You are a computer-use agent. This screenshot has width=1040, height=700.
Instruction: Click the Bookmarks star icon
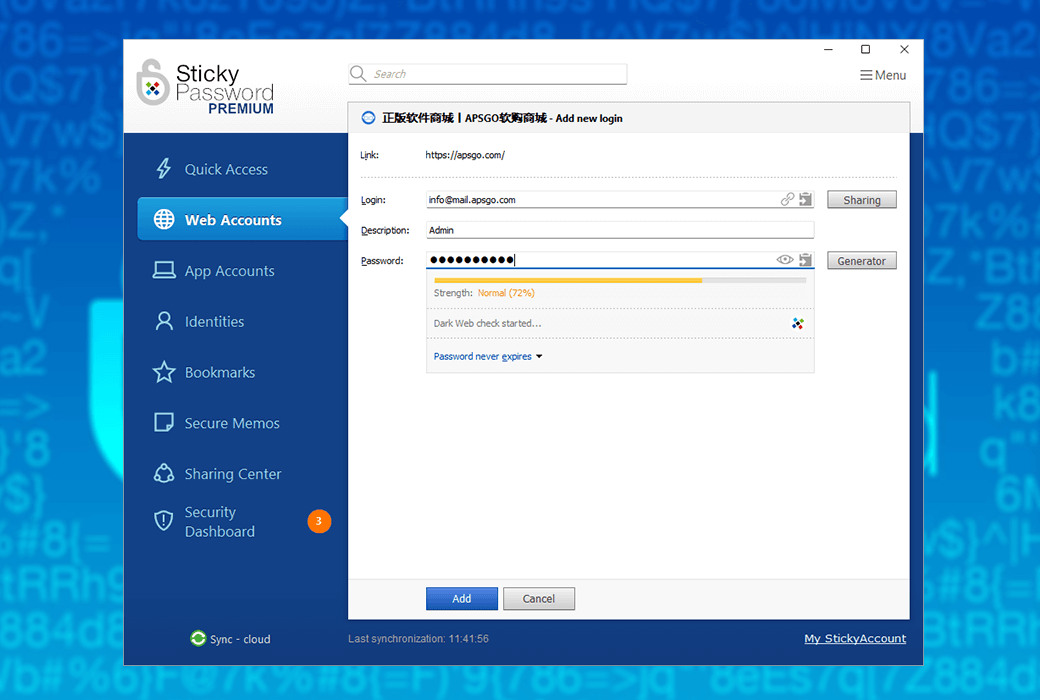click(x=164, y=372)
